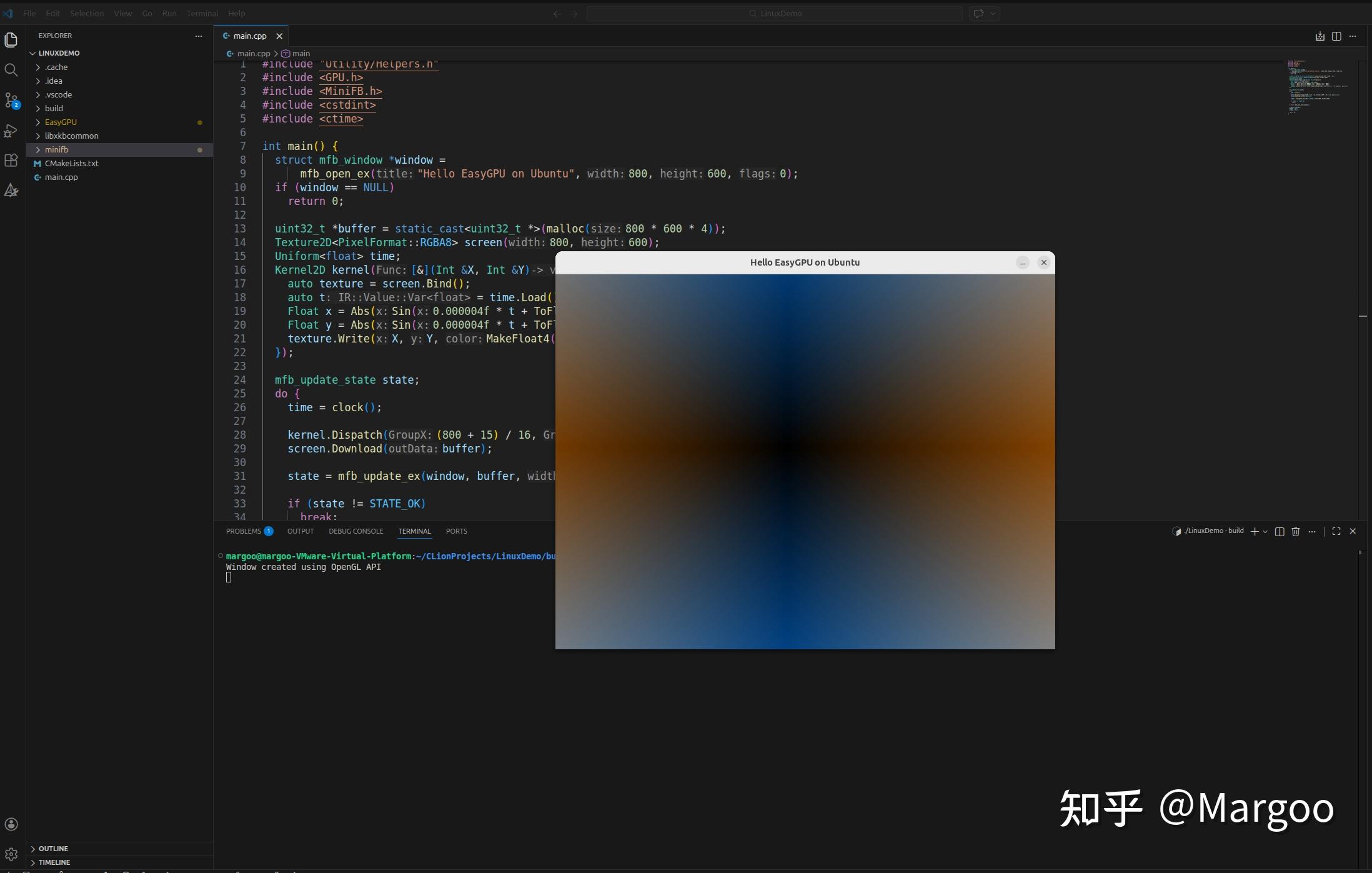Open terminal panel more actions ellipsis
Image resolution: width=1372 pixels, height=873 pixels.
[1312, 531]
